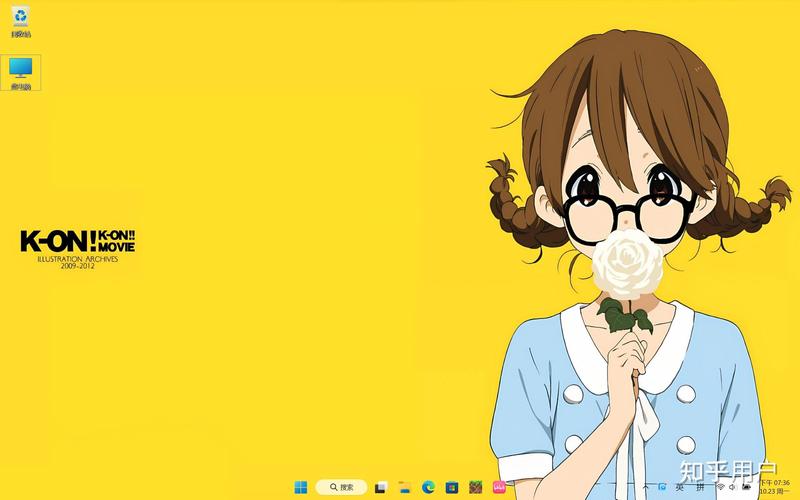
Task: Open Microsoft Edge from the taskbar
Action: click(428, 488)
